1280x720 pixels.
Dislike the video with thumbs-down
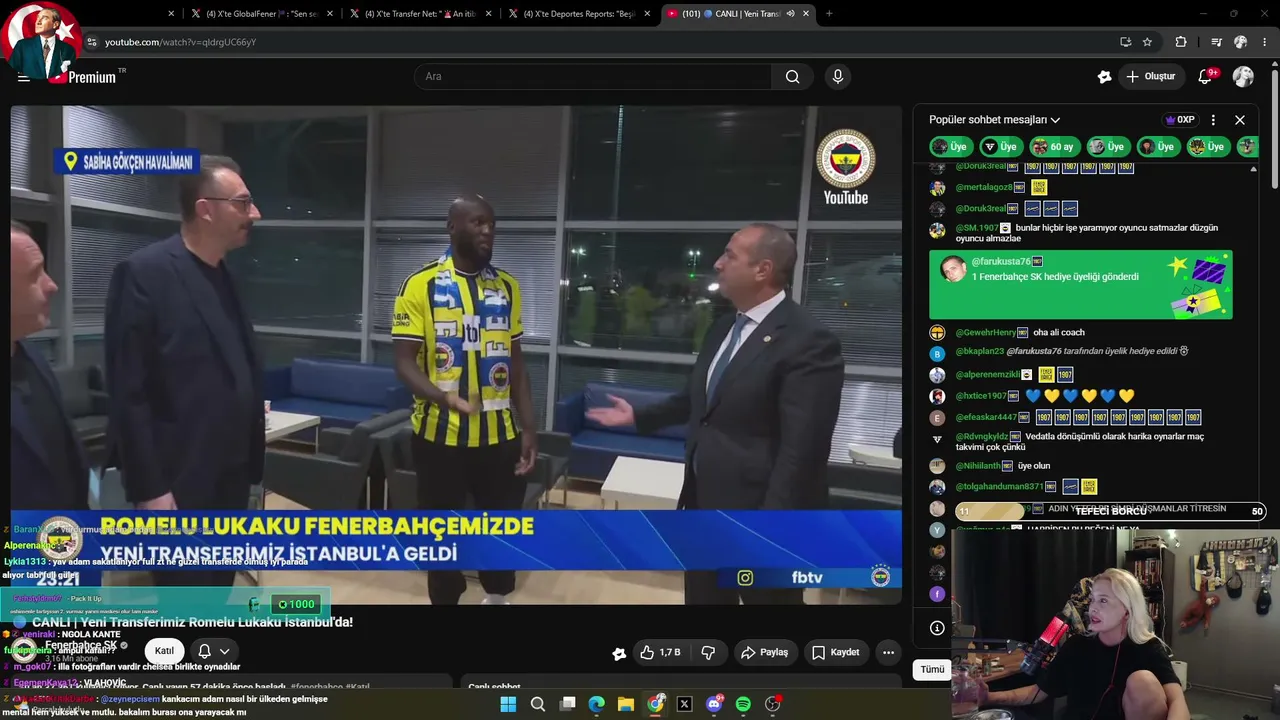[x=708, y=652]
